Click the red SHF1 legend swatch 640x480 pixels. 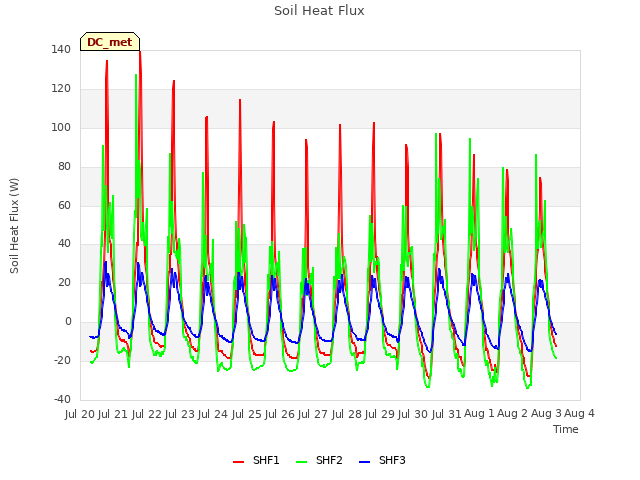[238, 462]
